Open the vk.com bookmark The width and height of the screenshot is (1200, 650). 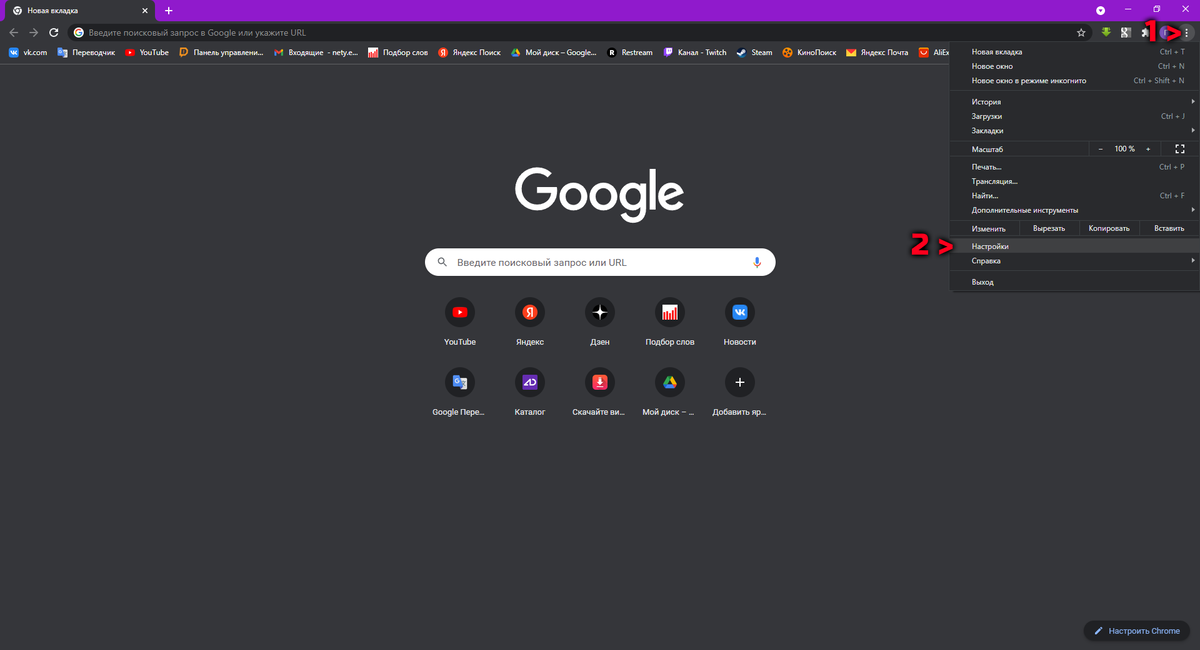(28, 53)
